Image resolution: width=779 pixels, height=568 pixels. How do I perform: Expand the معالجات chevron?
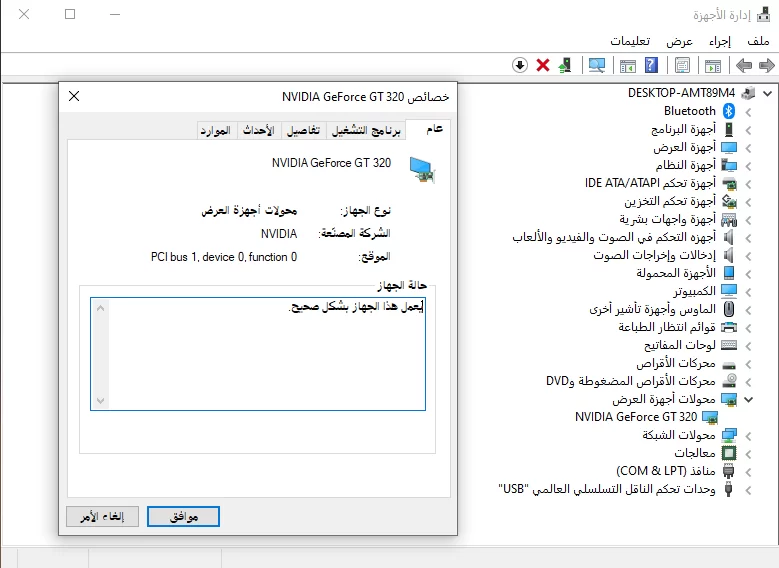tap(749, 454)
